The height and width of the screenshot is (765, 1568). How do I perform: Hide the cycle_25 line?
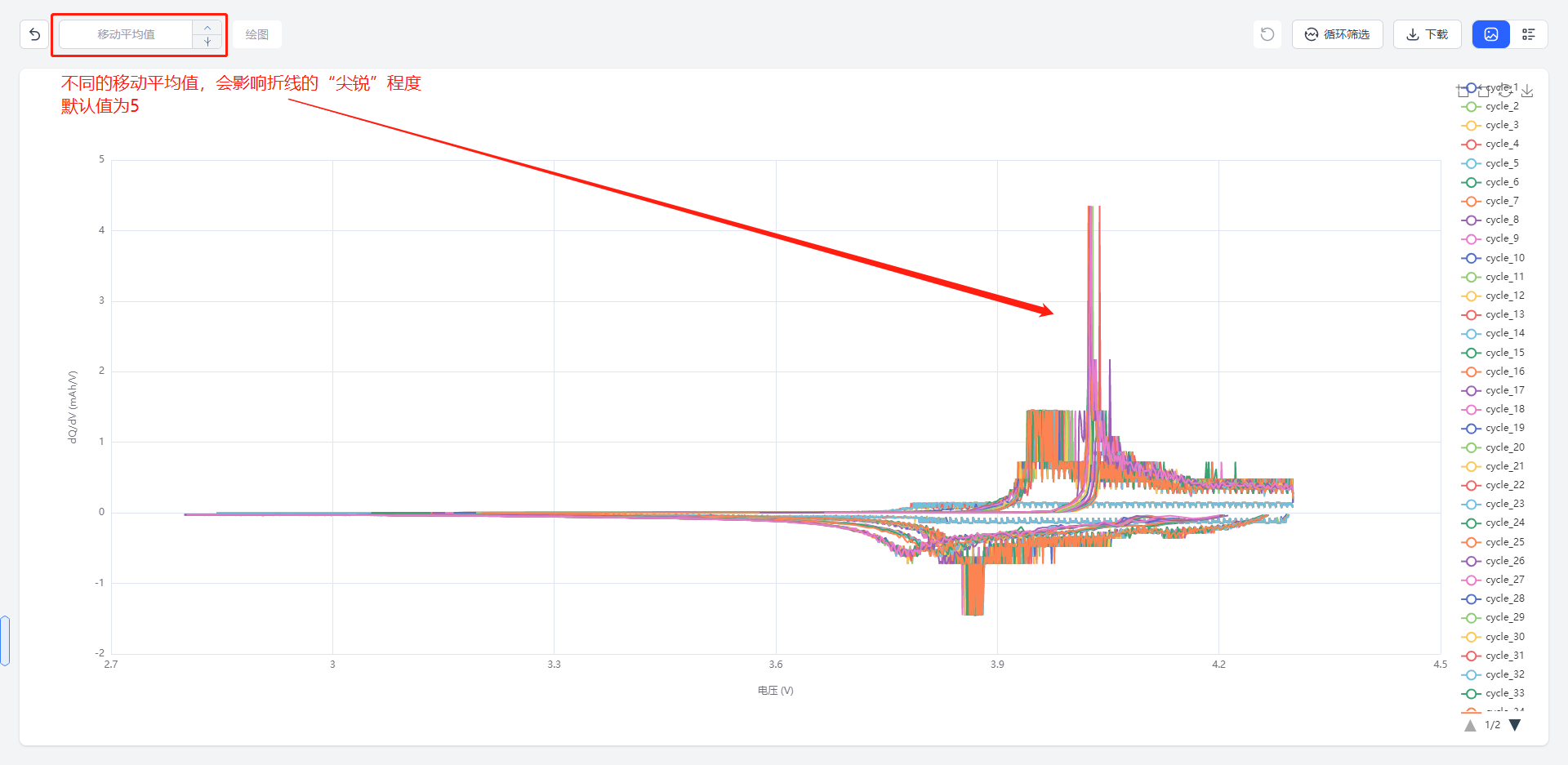click(1493, 542)
